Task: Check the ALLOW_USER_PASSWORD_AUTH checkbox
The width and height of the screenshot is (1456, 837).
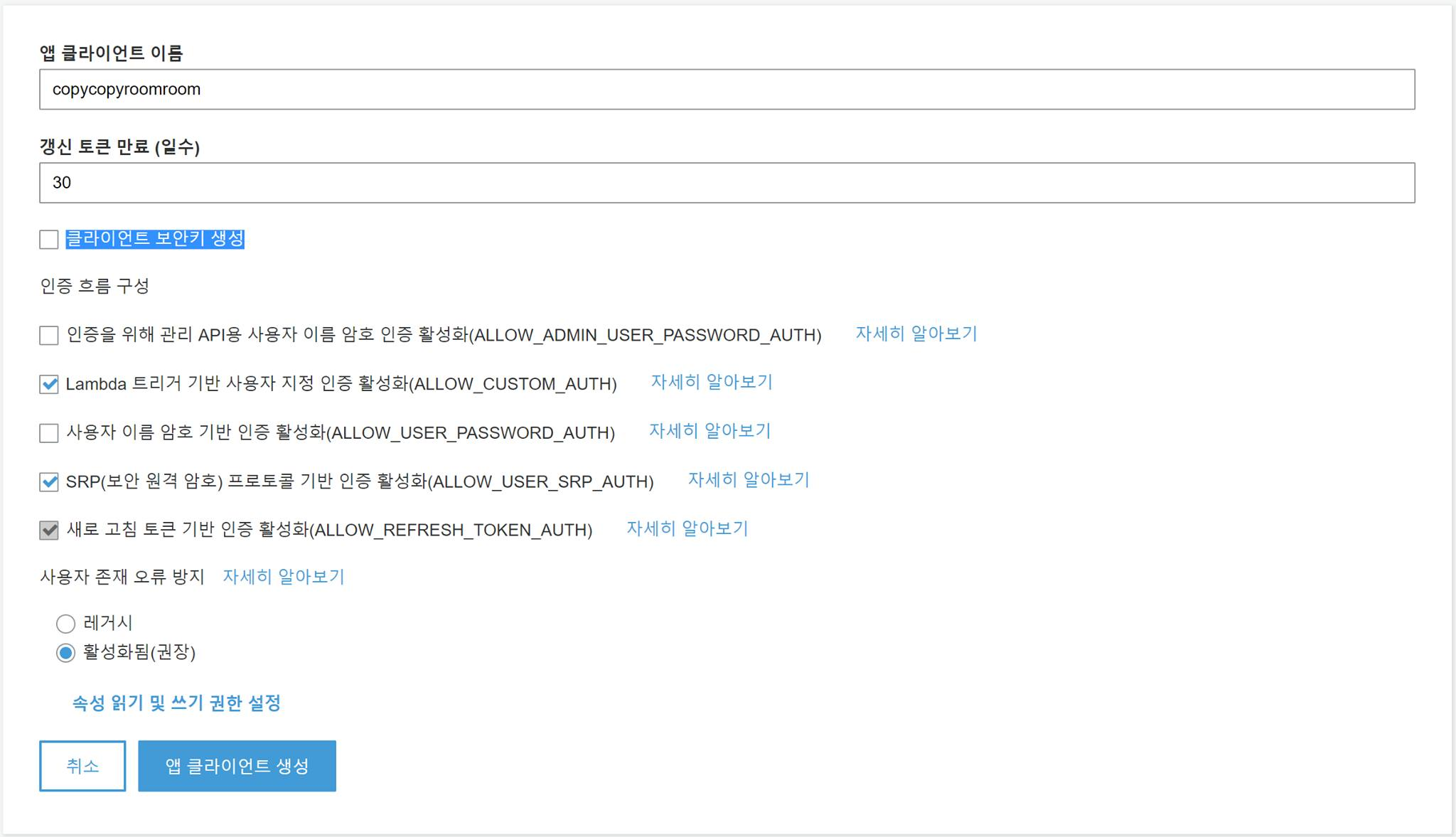Action: (x=49, y=433)
